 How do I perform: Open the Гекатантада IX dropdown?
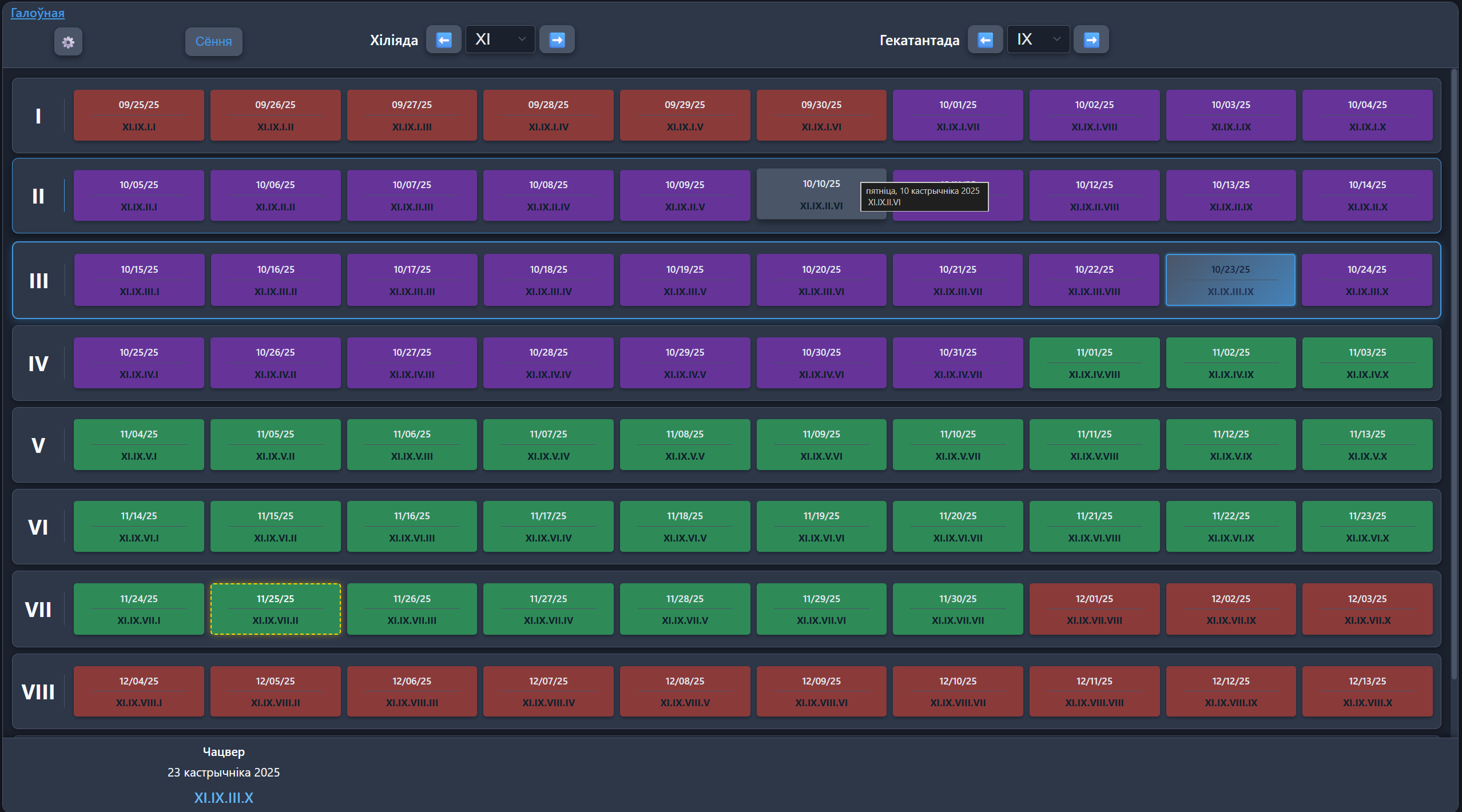pos(1038,39)
